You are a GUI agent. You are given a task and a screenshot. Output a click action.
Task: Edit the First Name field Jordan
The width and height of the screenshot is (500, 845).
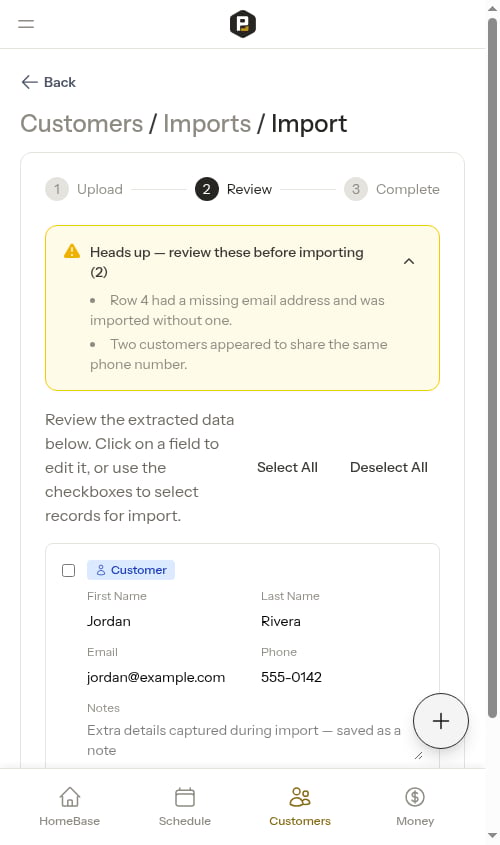pyautogui.click(x=109, y=621)
